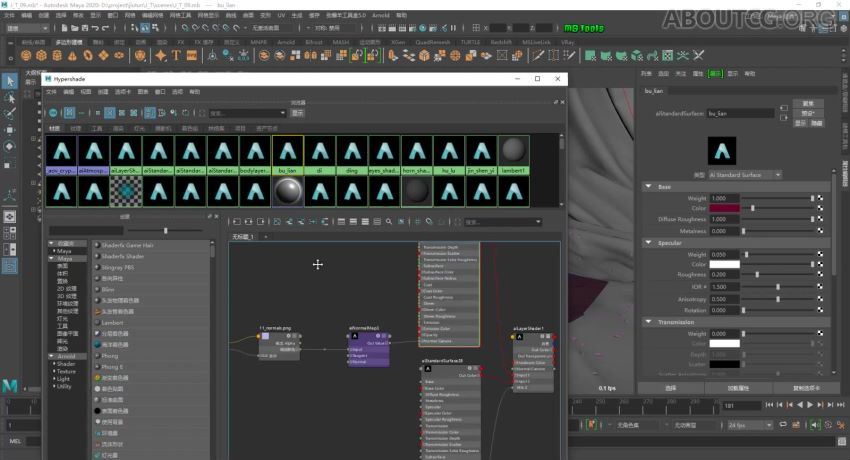Open the Ai Standard Surface type dropdown
The width and height of the screenshot is (850, 460).
pyautogui.click(x=745, y=175)
